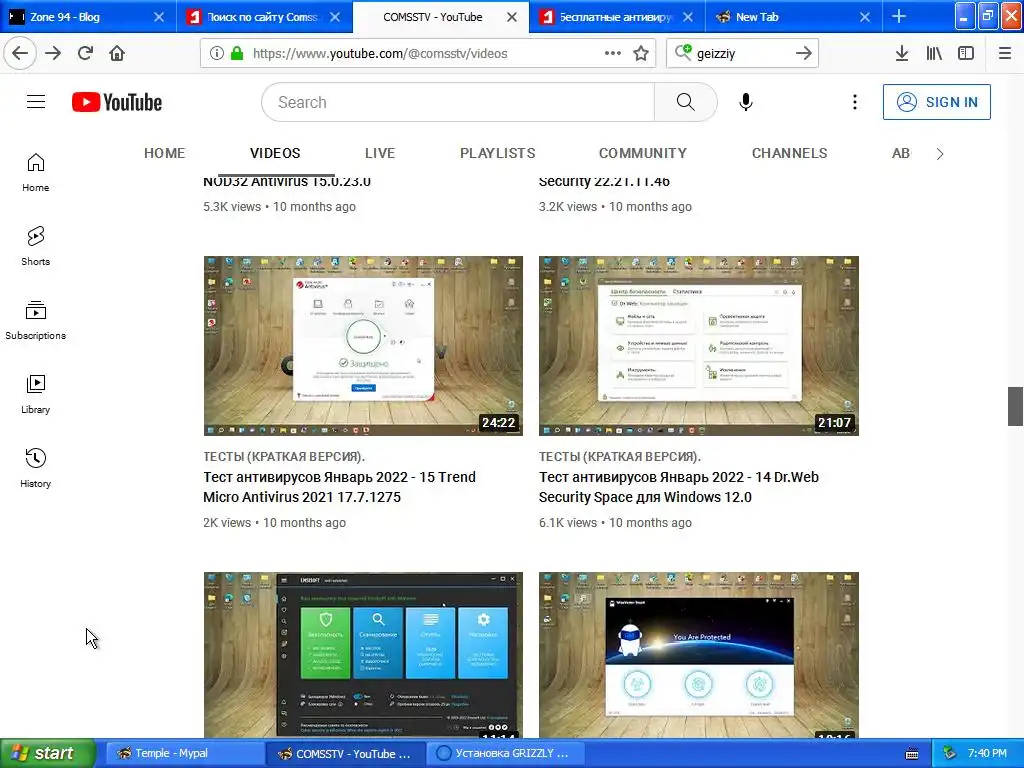Go to the YouTube logo home link
Image resolution: width=1024 pixels, height=768 pixels.
coord(117,102)
